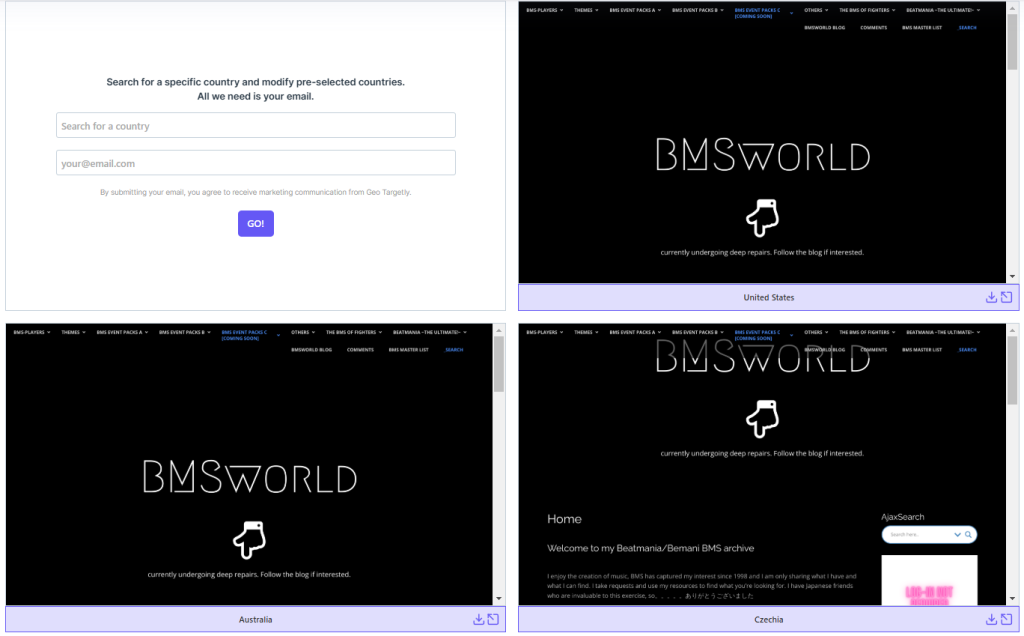Click the scrollbar thumb in Australia preview
Image resolution: width=1024 pixels, height=636 pixels.
[x=499, y=364]
